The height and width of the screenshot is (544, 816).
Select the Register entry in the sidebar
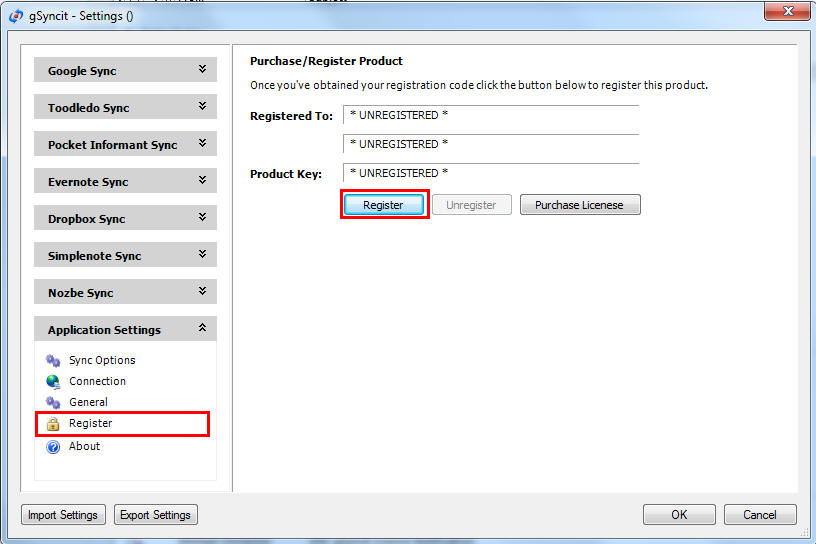pos(91,423)
